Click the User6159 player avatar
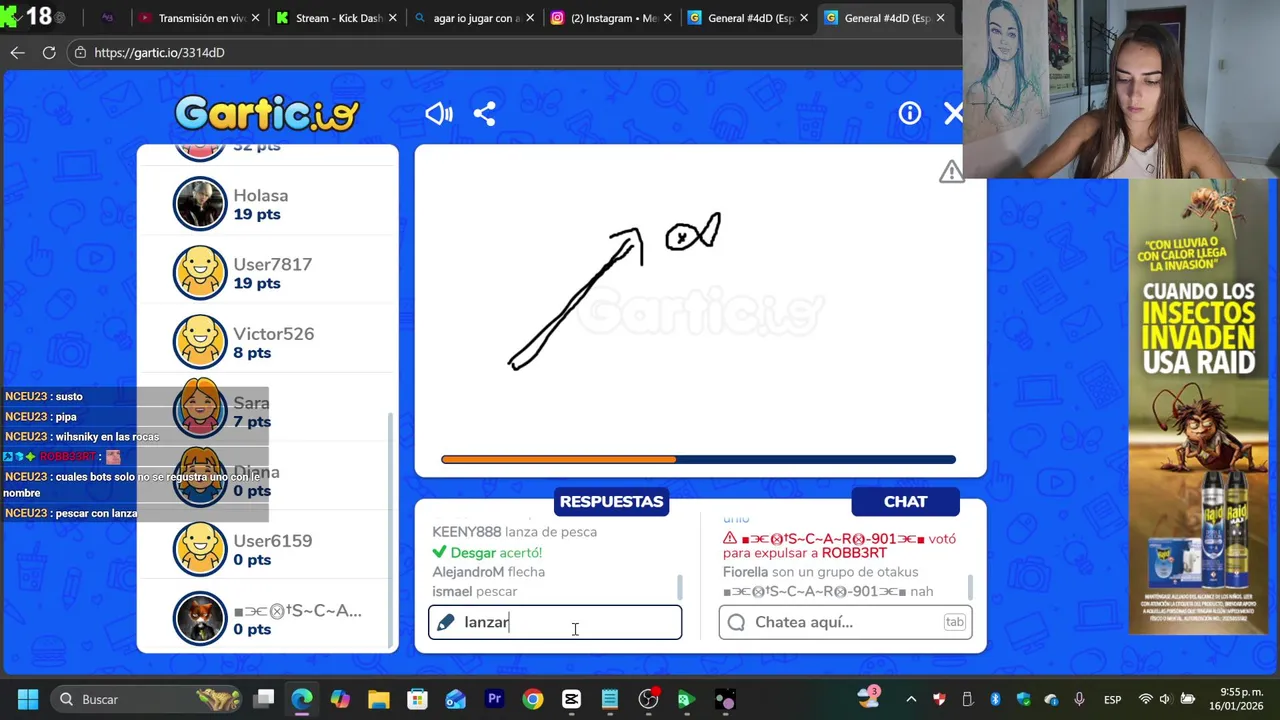The width and height of the screenshot is (1280, 720). tap(200, 549)
